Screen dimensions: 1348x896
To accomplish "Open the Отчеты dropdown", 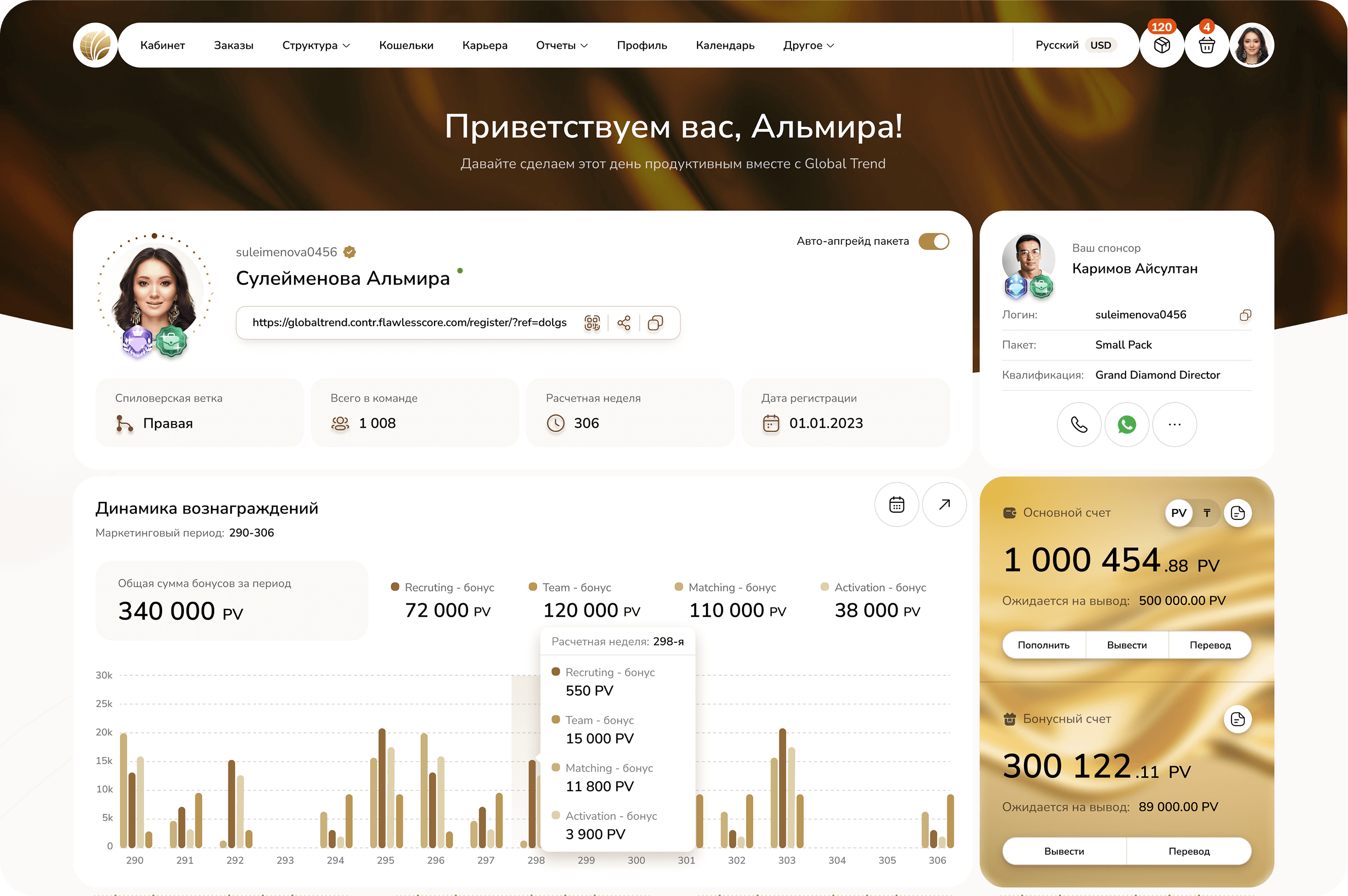I will [561, 45].
